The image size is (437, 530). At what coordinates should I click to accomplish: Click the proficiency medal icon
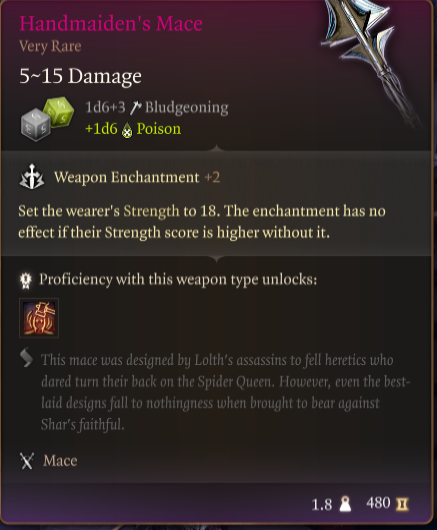[26, 280]
